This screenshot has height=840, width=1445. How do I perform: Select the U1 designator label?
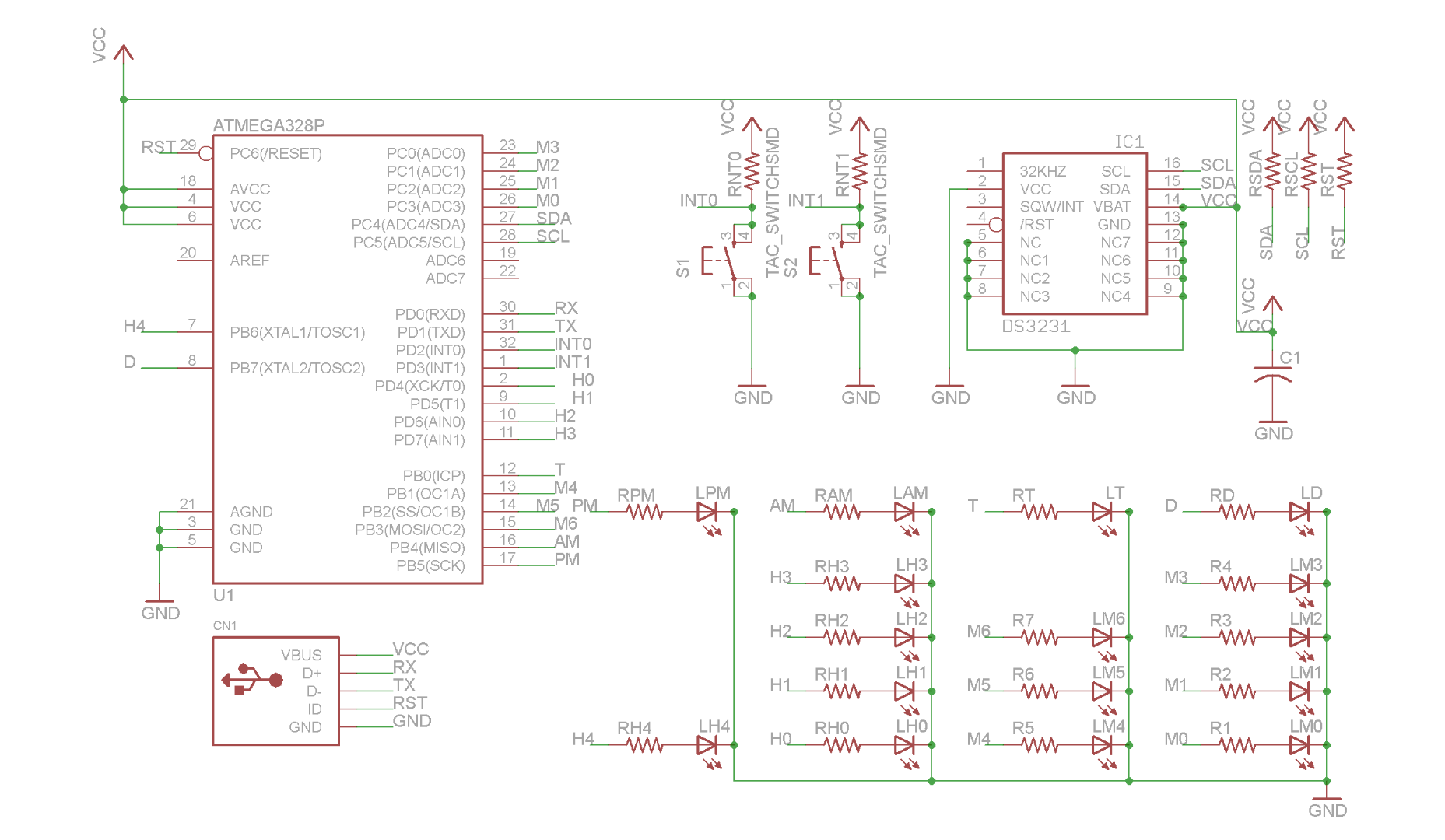223,595
